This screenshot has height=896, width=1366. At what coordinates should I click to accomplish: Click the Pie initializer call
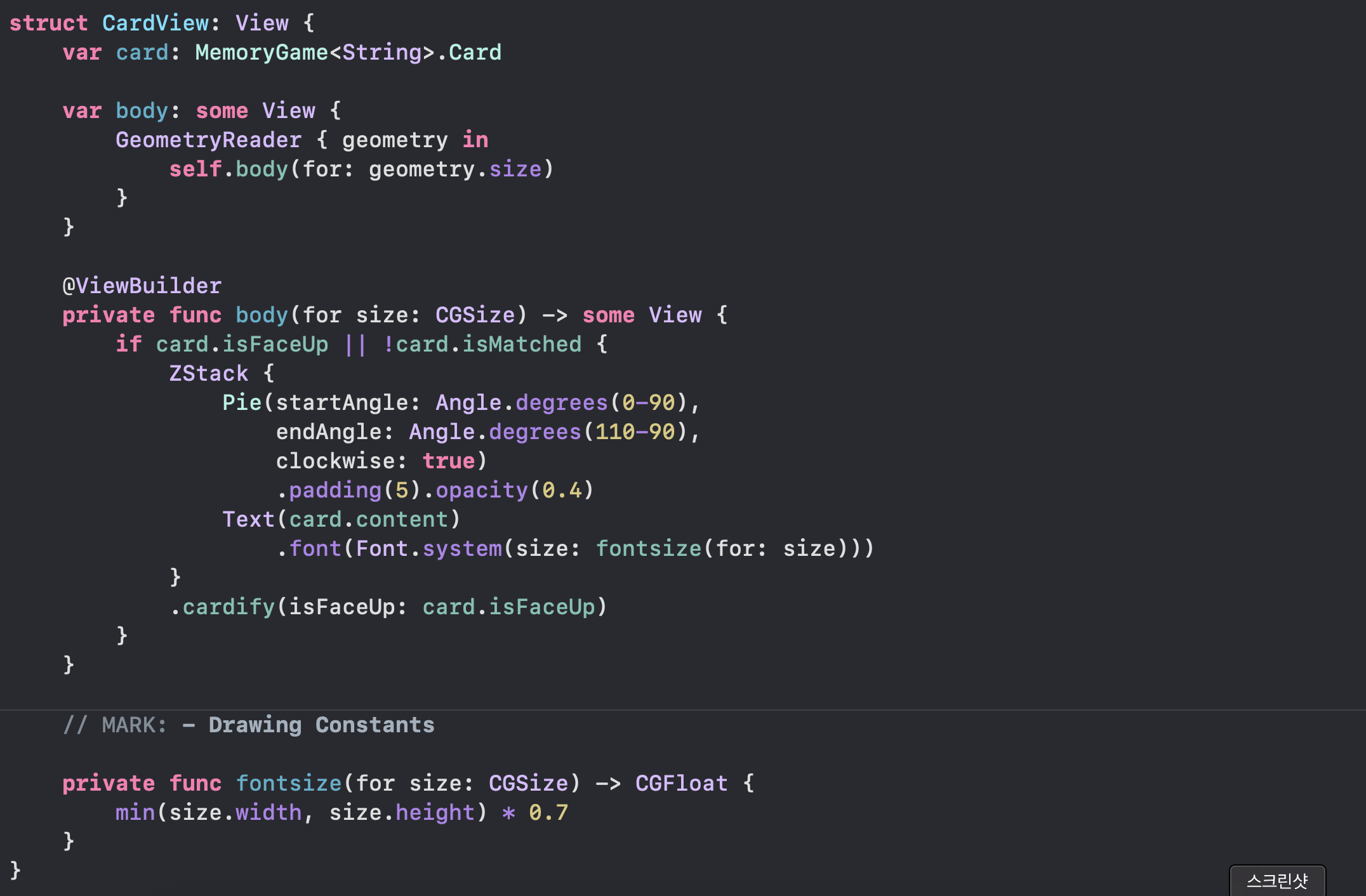[242, 403]
